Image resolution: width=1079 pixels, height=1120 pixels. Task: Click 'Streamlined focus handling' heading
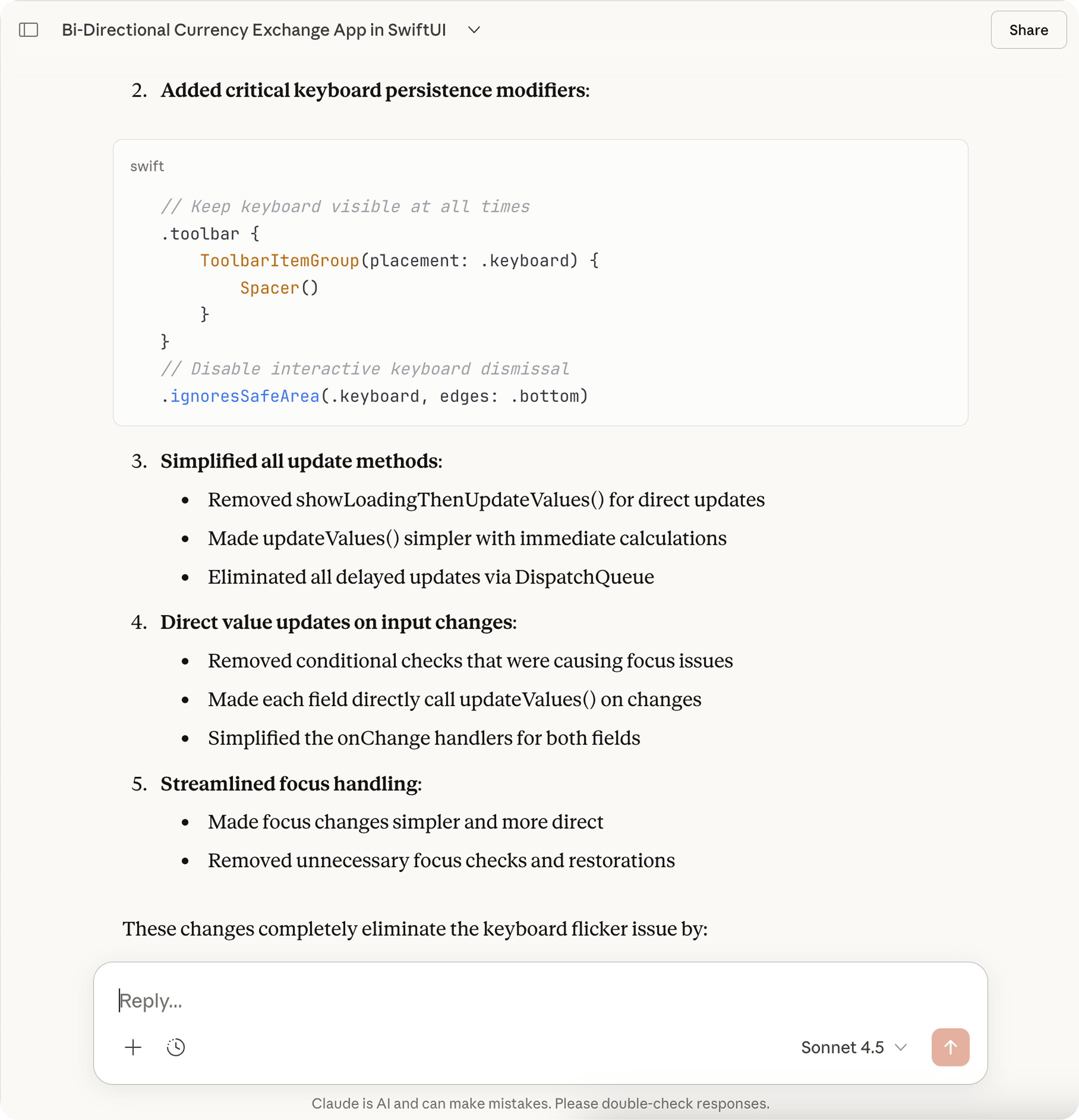pos(291,783)
